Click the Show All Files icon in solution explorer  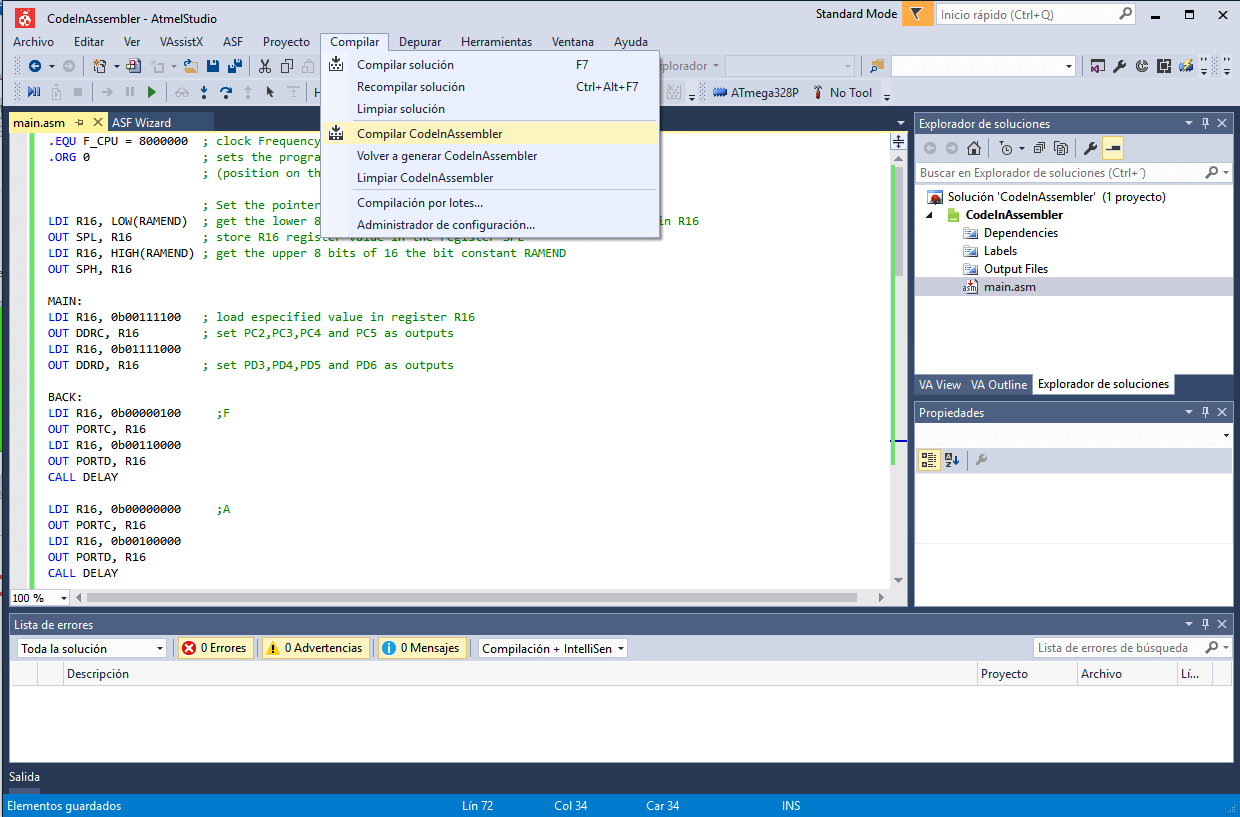pos(1061,148)
